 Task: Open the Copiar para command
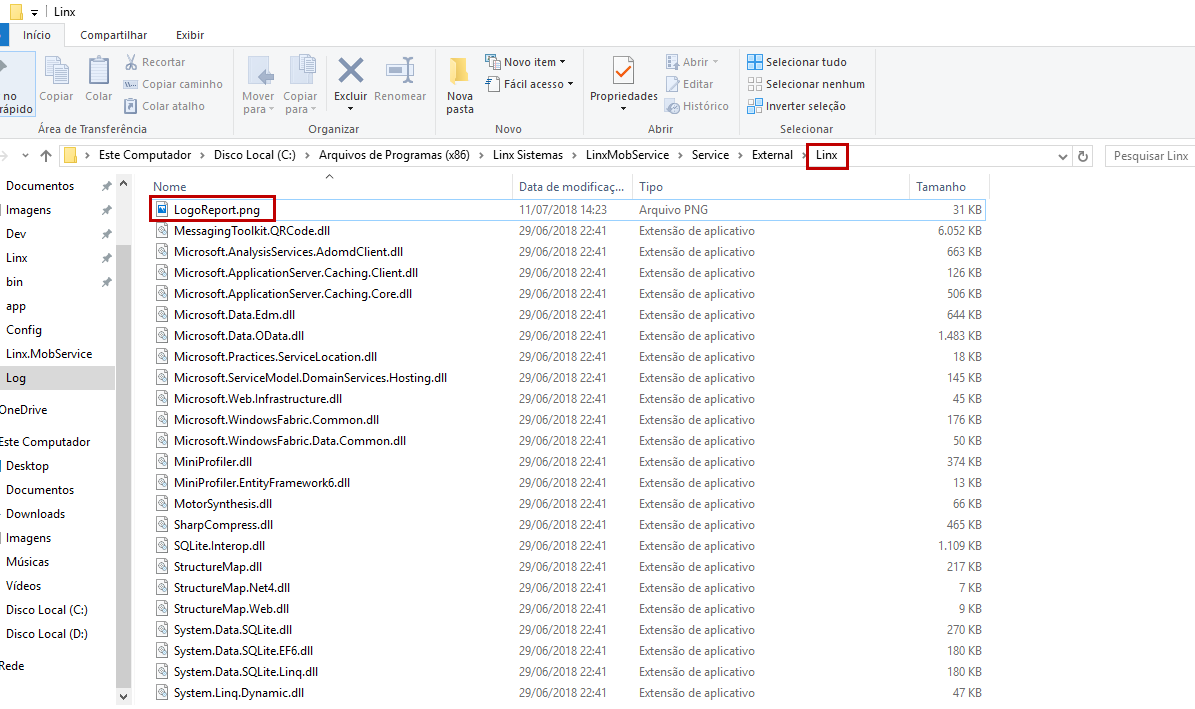pyautogui.click(x=300, y=85)
